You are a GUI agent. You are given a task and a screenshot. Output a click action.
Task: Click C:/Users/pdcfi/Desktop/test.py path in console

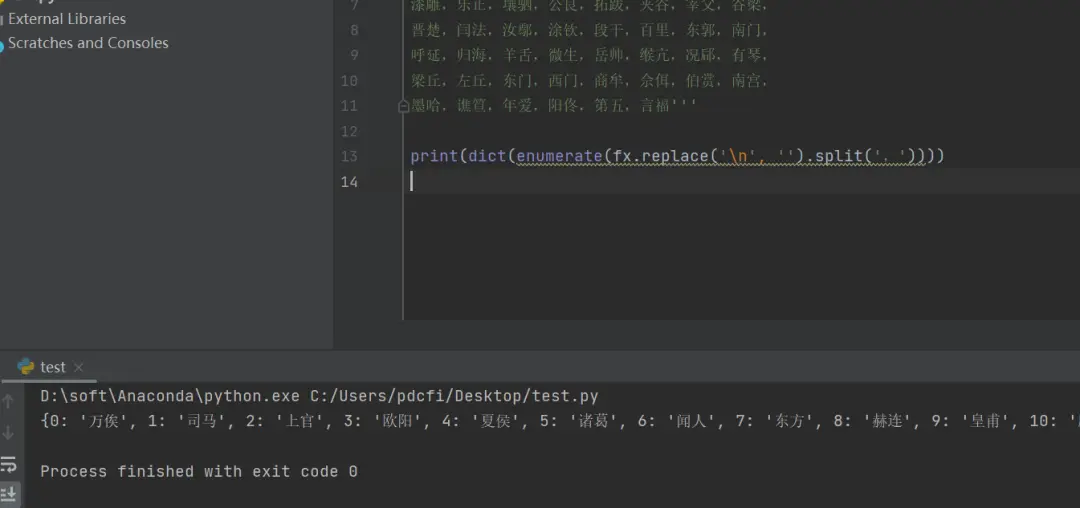pos(455,396)
